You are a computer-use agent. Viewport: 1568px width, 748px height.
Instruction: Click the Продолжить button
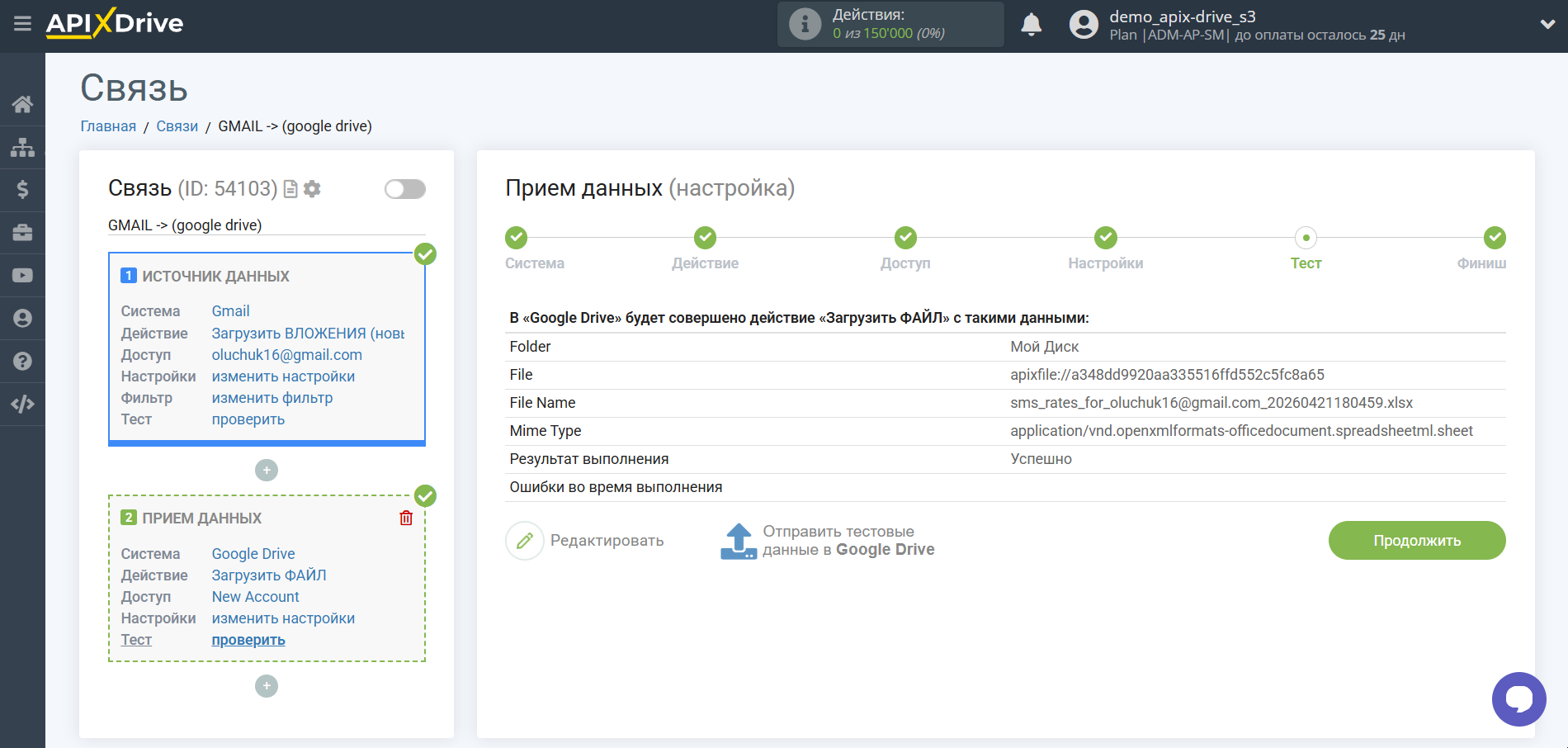[1417, 541]
